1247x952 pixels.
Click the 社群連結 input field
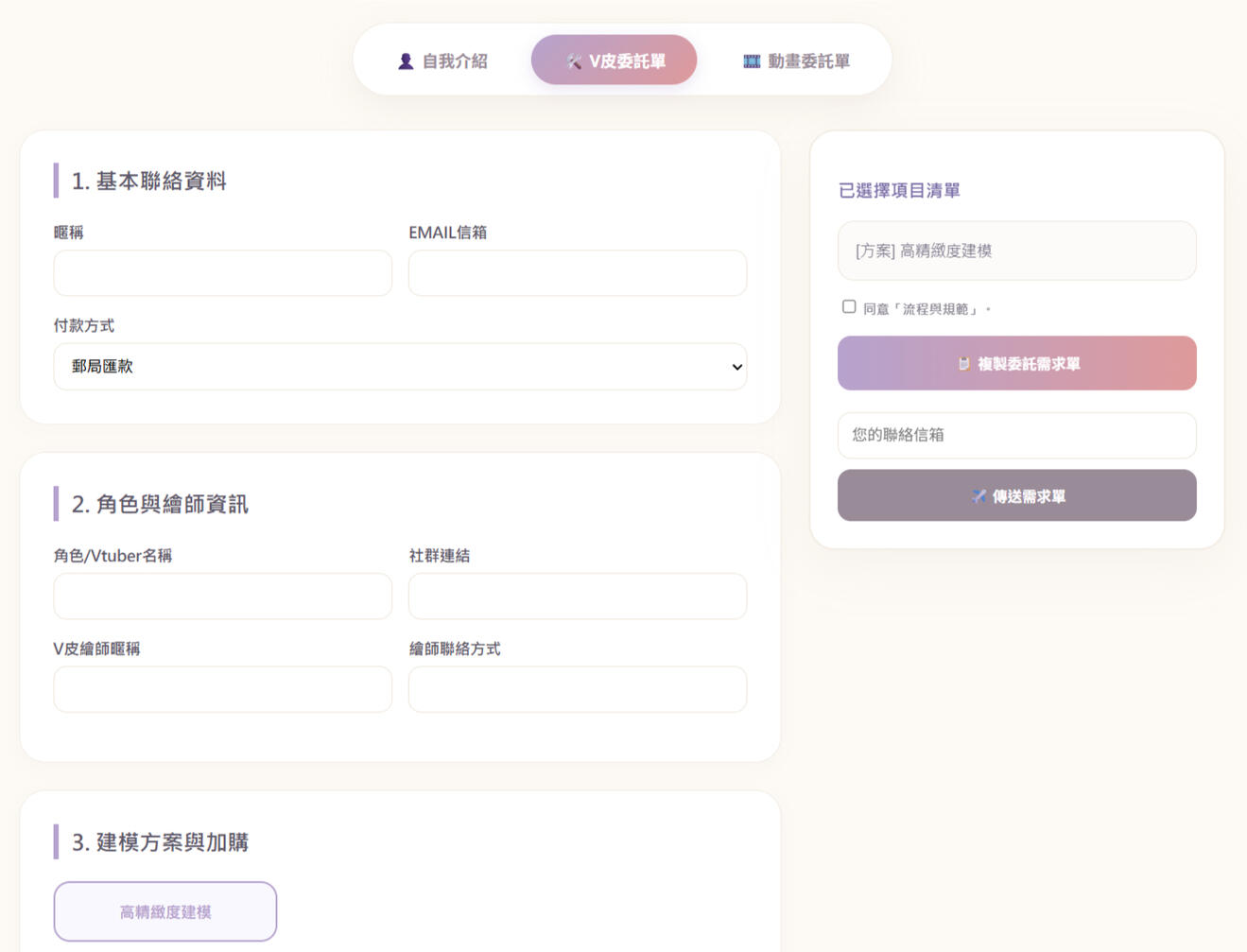[578, 597]
